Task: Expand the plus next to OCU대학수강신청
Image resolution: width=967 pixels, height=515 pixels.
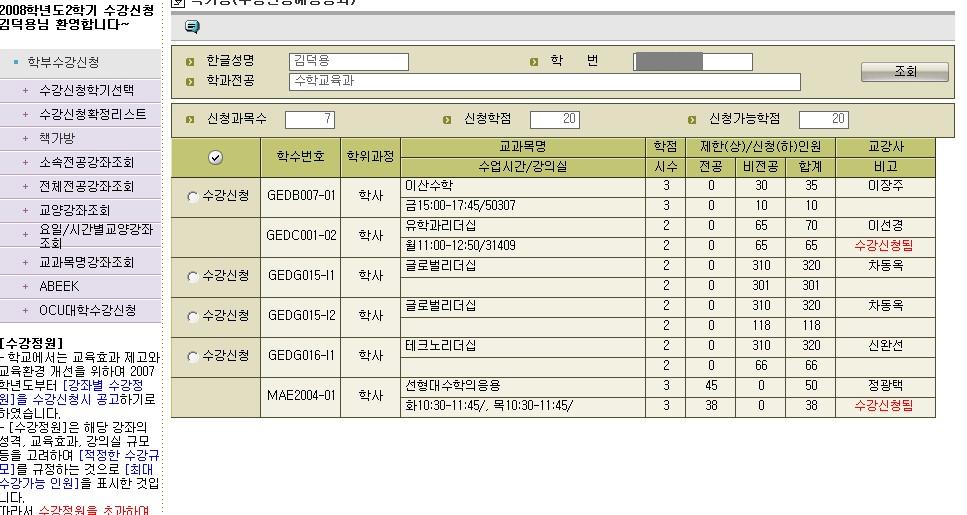Action: pos(25,311)
